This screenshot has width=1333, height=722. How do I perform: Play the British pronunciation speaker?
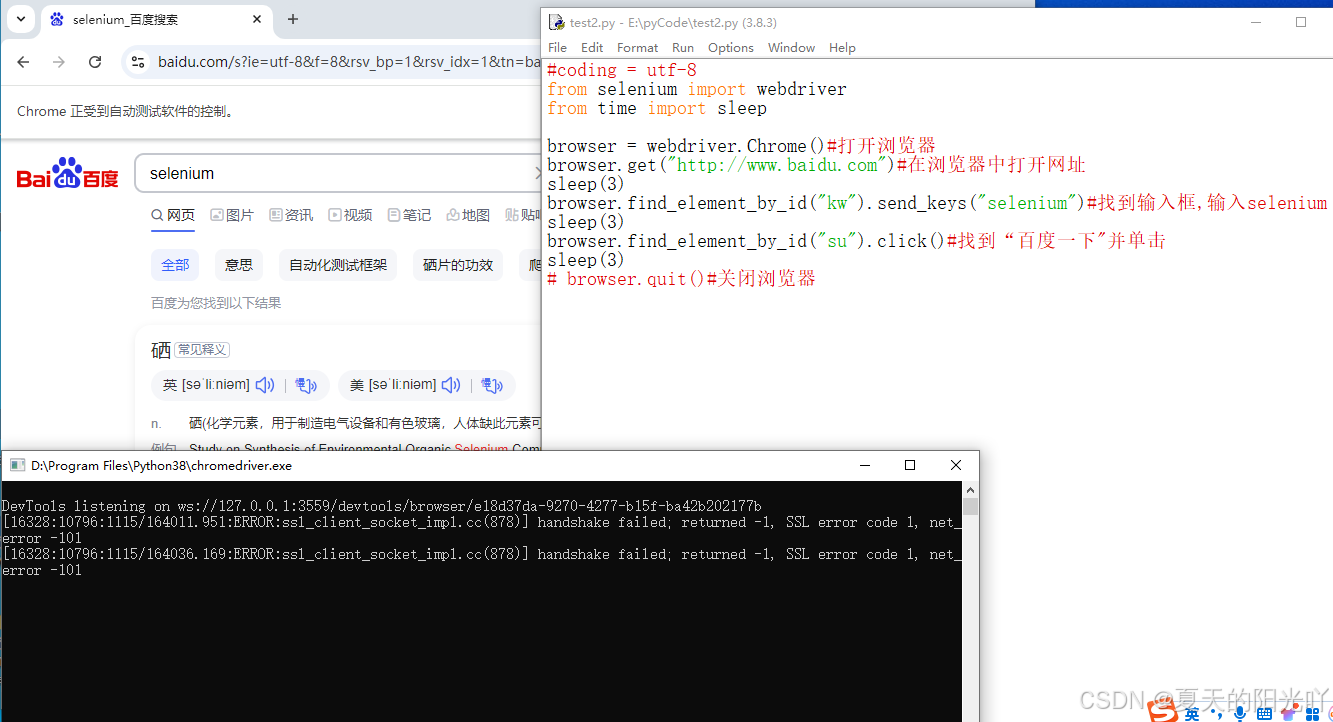click(265, 385)
